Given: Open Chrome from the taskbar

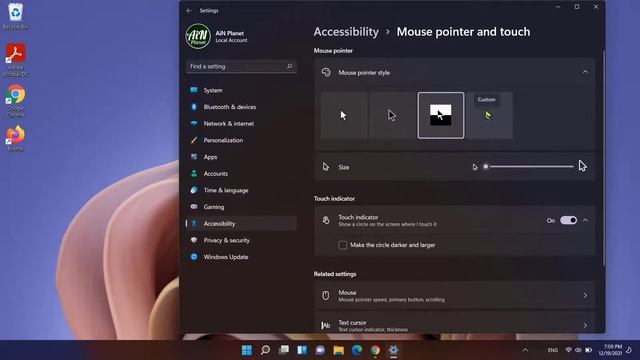Looking at the screenshot, I should 375,350.
